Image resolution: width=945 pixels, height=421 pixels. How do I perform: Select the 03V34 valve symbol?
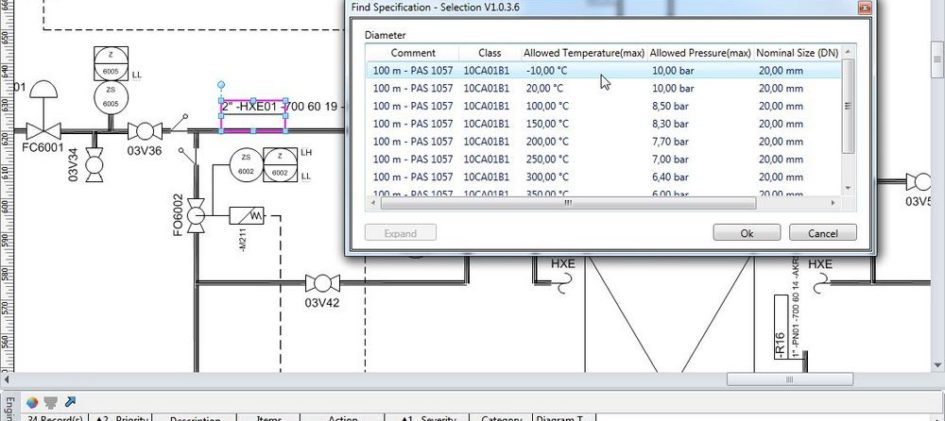tap(95, 162)
